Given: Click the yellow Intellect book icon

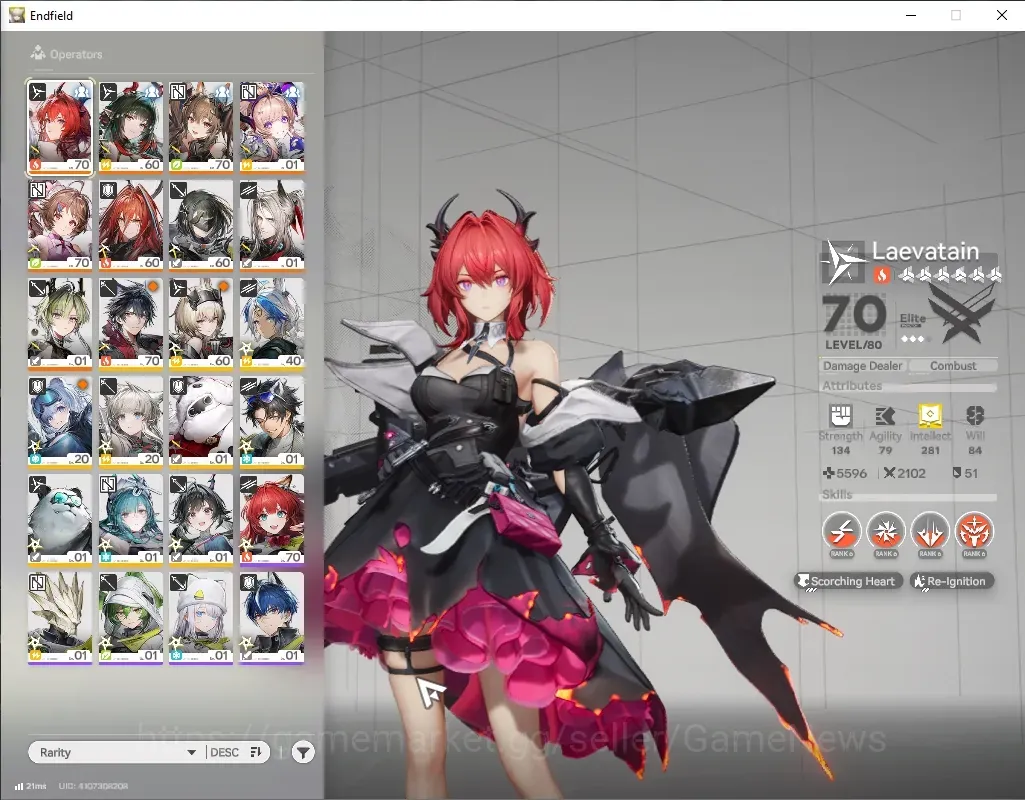Looking at the screenshot, I should (x=930, y=416).
